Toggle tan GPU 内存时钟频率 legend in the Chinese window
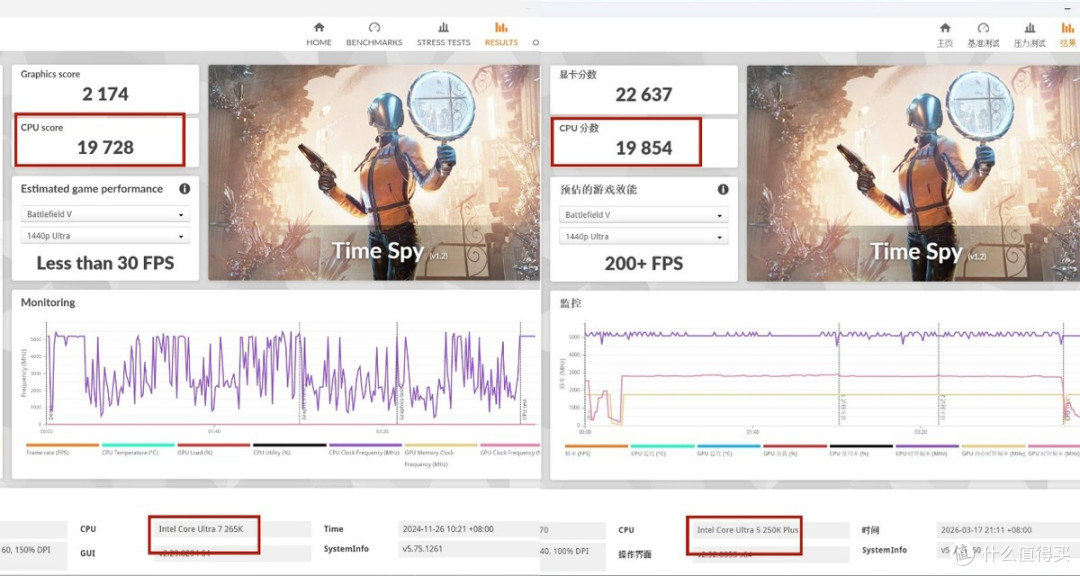The height and width of the screenshot is (576, 1080). click(x=993, y=450)
